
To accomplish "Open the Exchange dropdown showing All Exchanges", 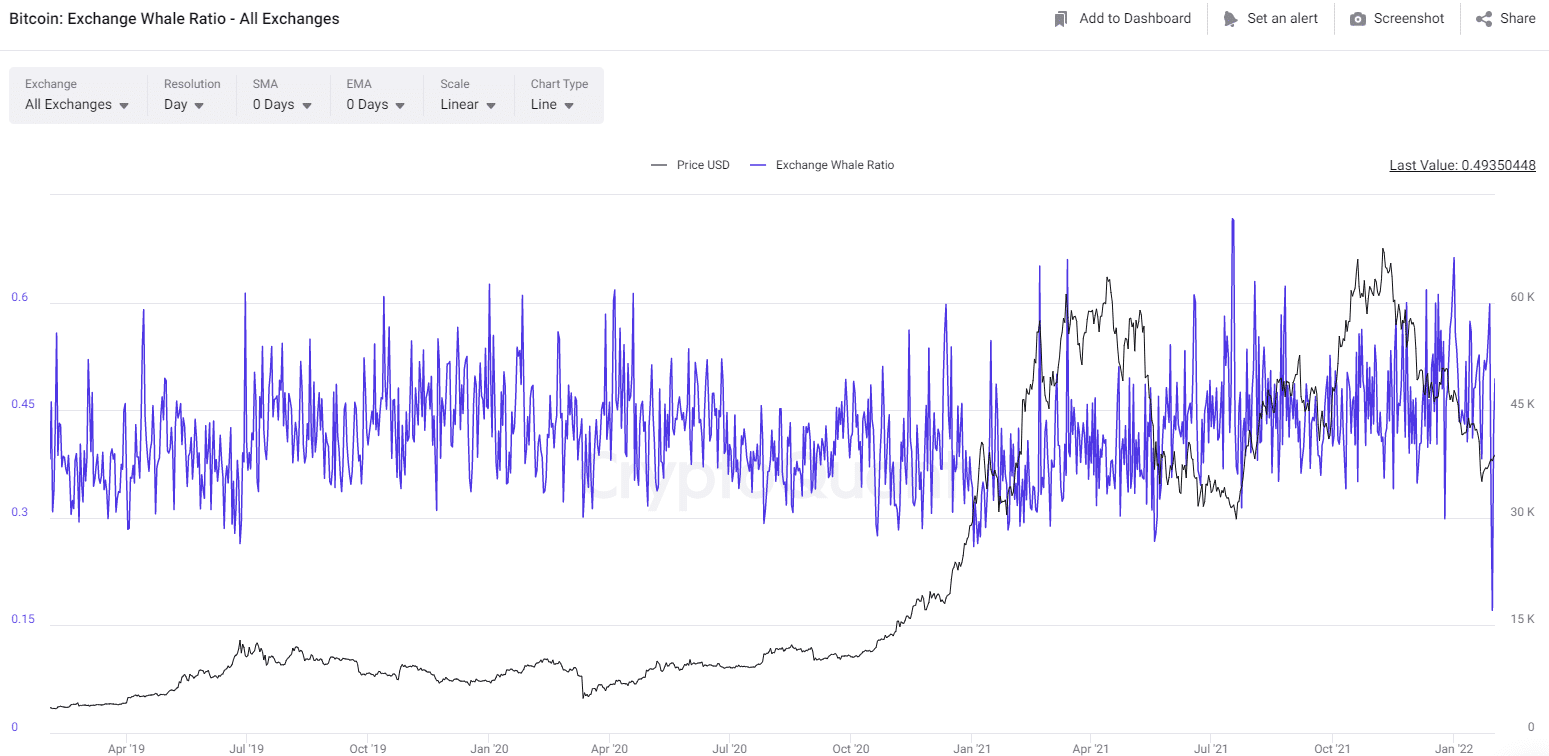I will [x=77, y=105].
